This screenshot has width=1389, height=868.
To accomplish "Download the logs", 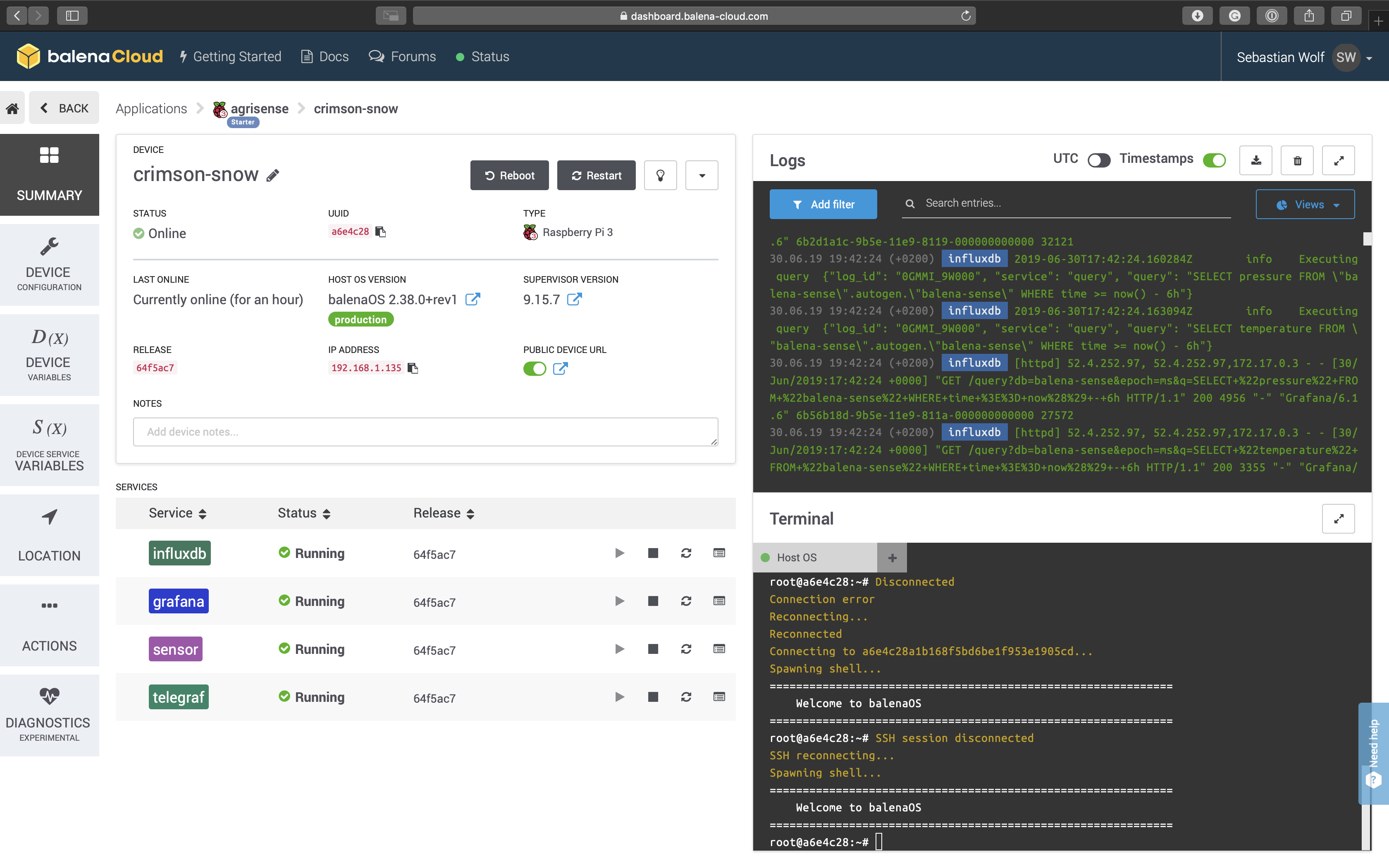I will [x=1255, y=160].
